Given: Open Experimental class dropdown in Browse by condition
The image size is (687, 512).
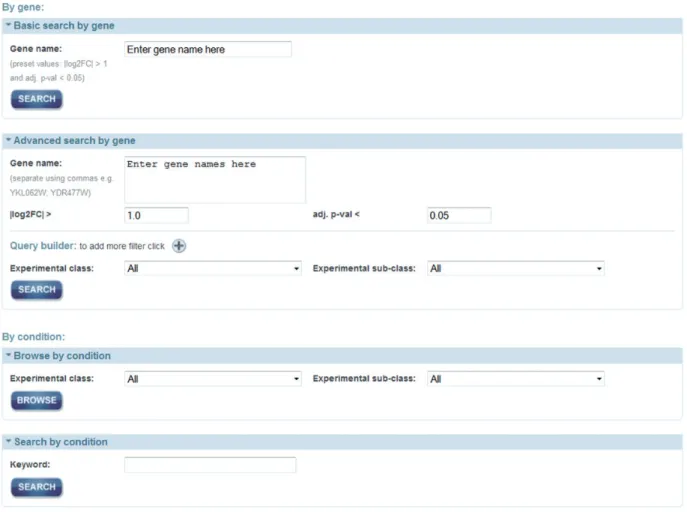Looking at the screenshot, I should (x=213, y=379).
